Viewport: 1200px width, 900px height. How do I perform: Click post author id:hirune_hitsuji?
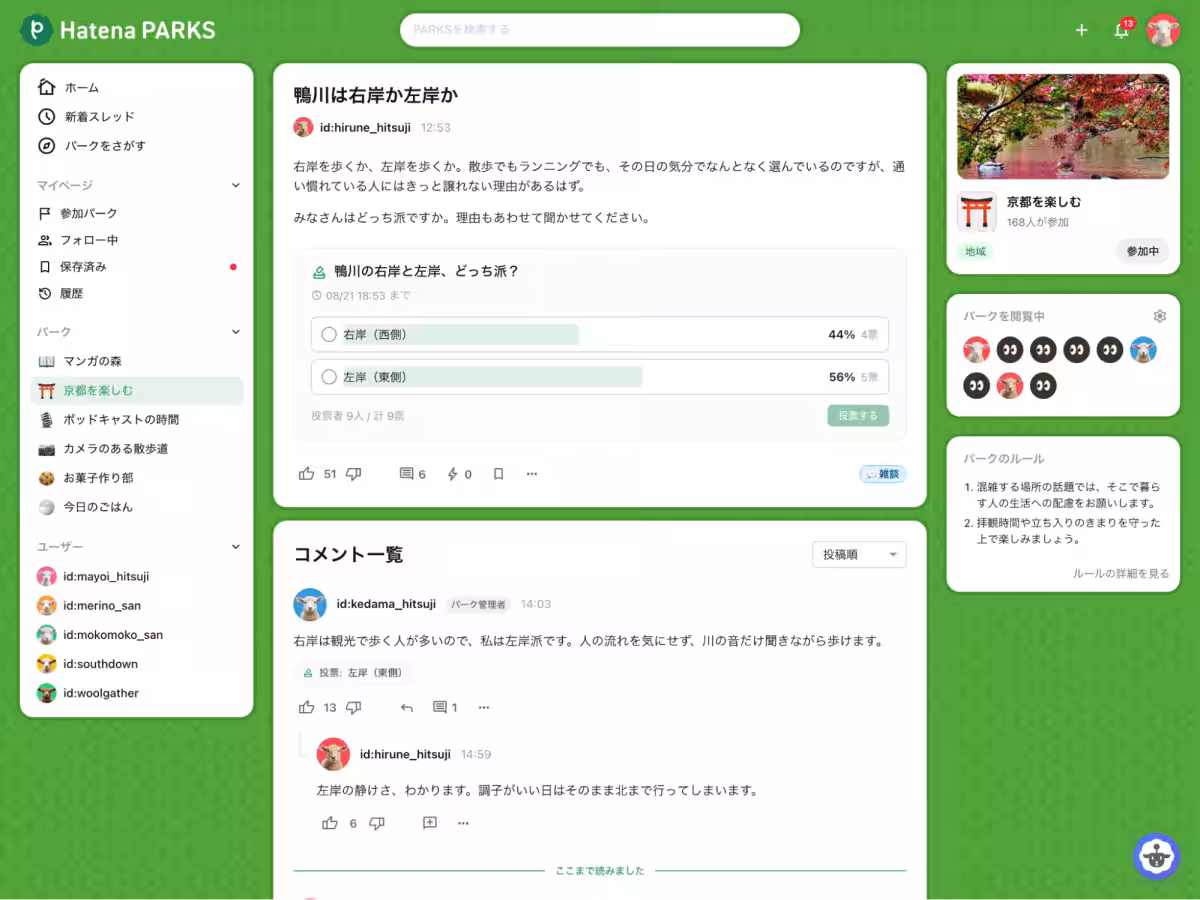tap(365, 128)
